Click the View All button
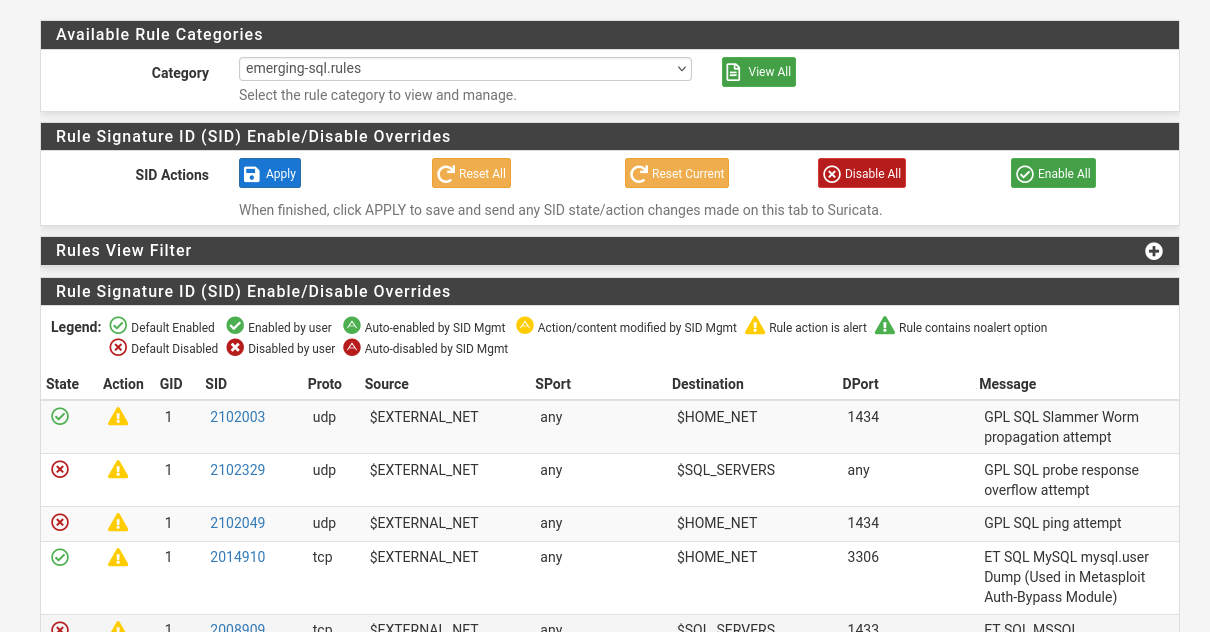Image resolution: width=1210 pixels, height=632 pixels. point(759,72)
